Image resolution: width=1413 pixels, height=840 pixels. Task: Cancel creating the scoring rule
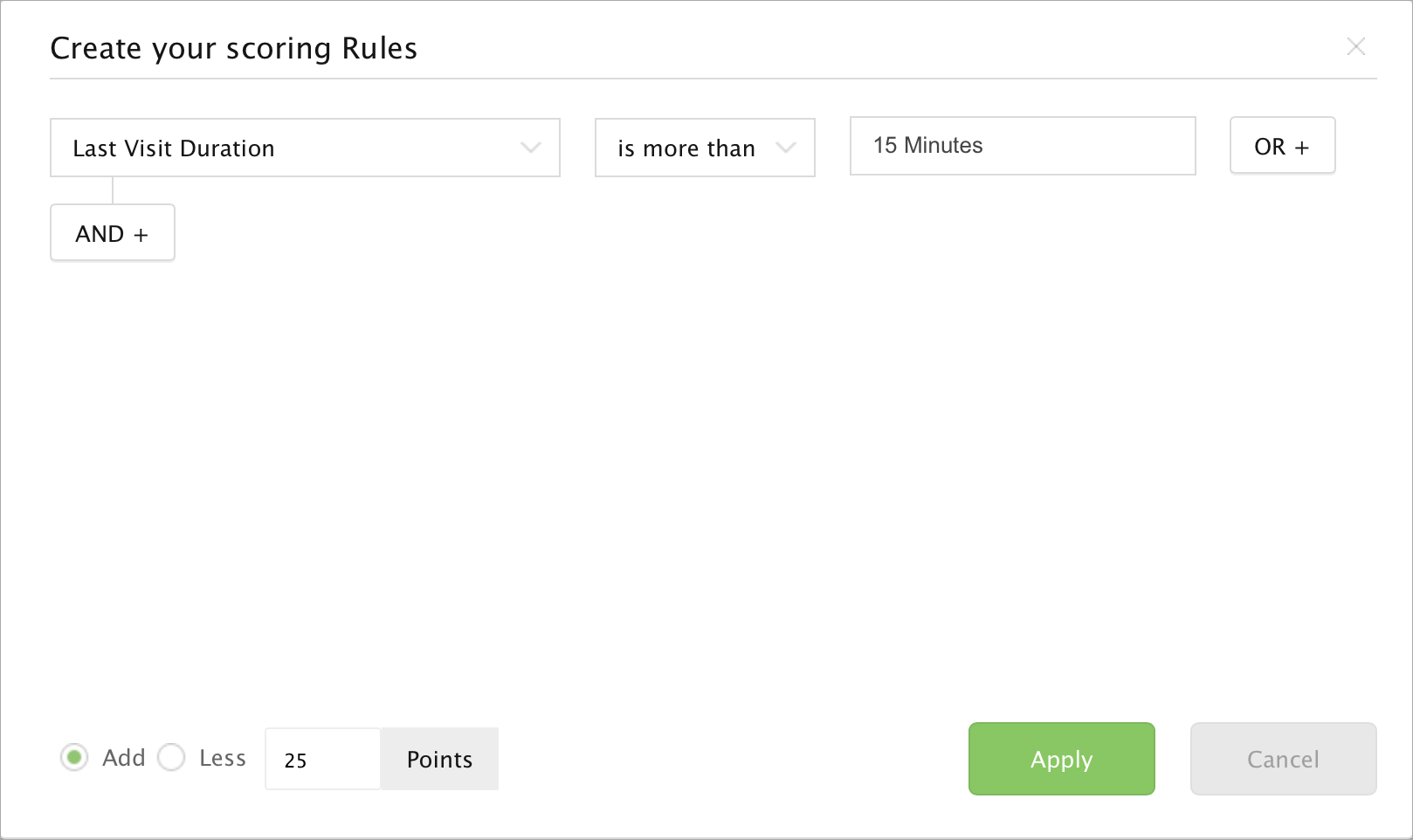coord(1283,759)
